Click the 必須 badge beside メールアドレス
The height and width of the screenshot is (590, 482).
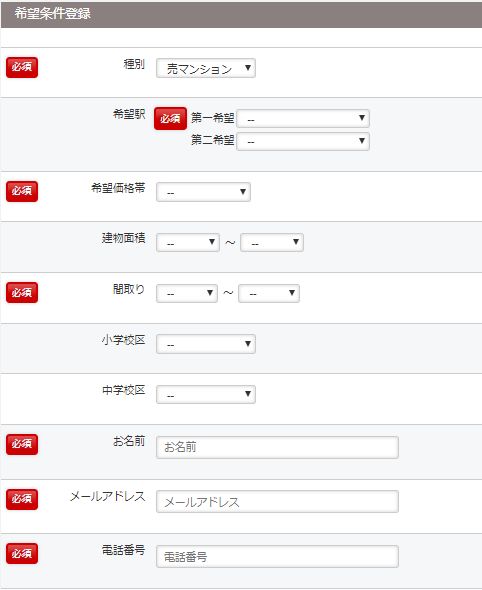coord(22,499)
